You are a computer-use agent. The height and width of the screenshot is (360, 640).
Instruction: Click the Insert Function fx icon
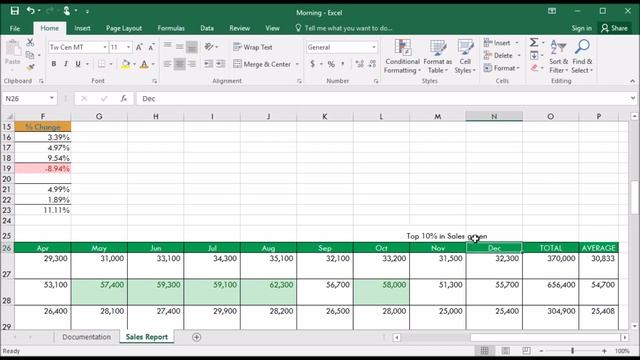pyautogui.click(x=124, y=98)
